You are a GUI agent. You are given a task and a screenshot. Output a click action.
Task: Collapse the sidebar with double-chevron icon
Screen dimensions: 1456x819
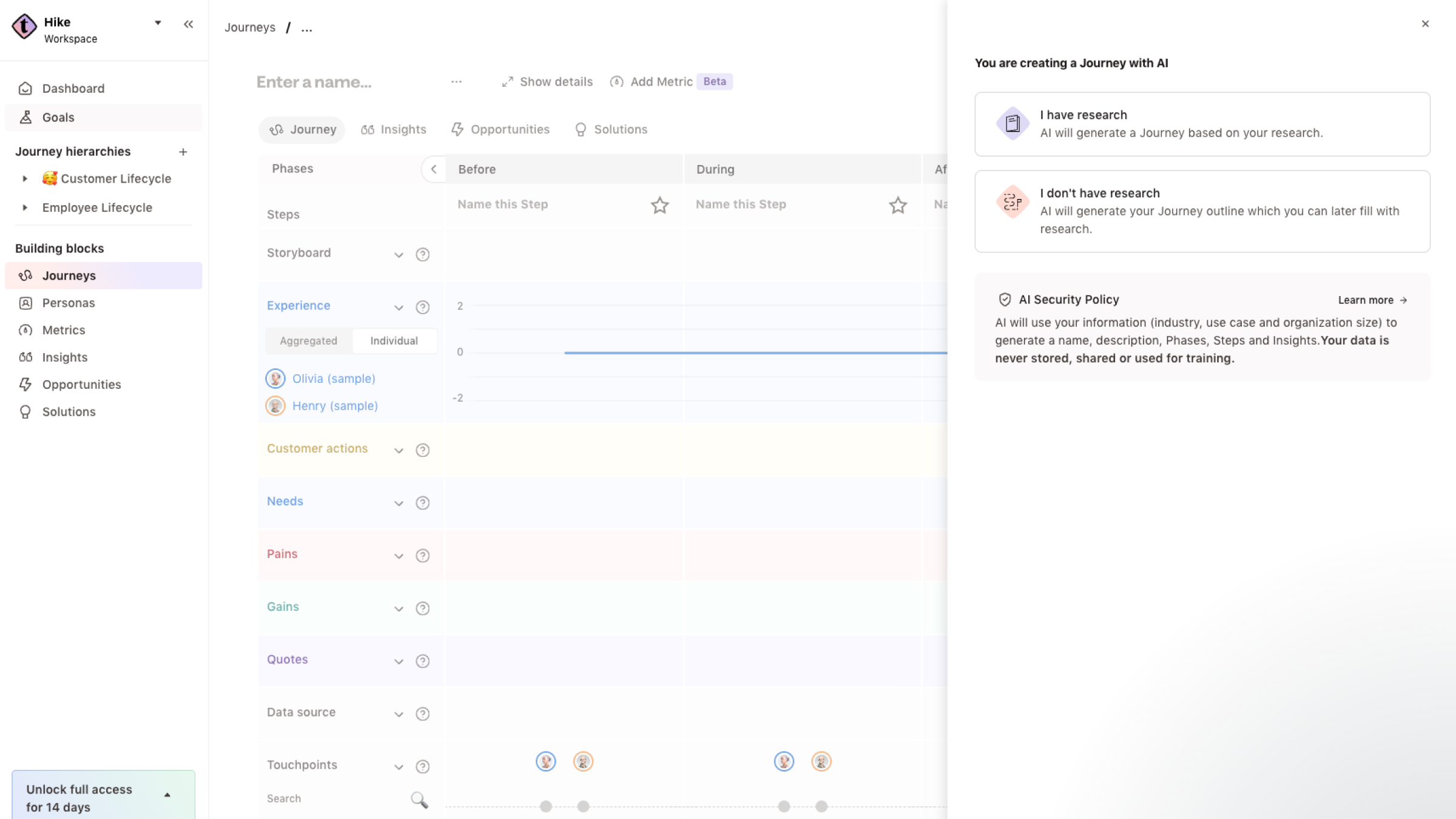coord(188,24)
